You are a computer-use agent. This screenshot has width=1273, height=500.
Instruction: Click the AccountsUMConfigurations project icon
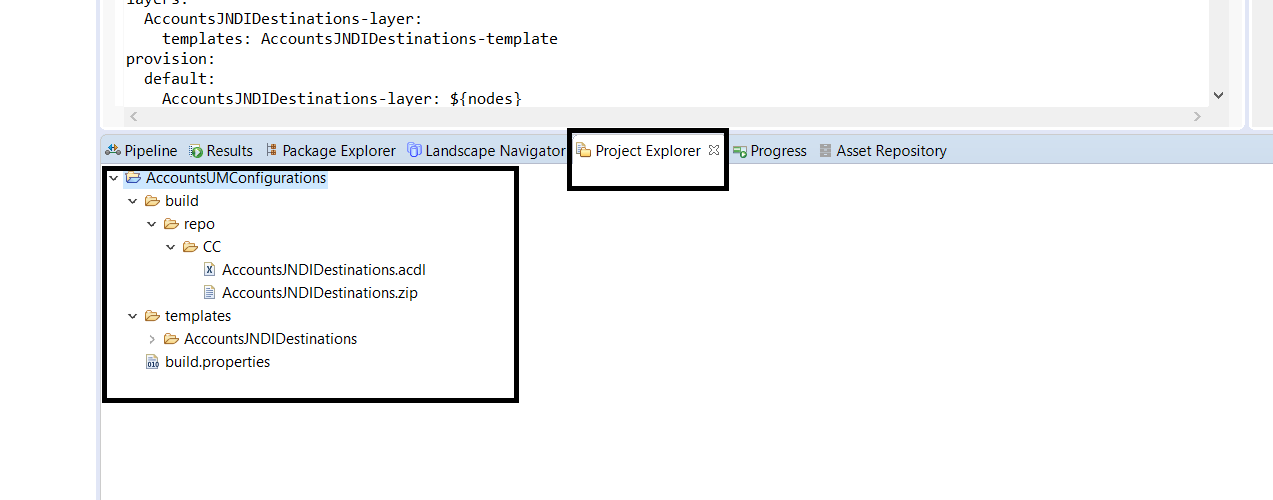[x=133, y=178]
